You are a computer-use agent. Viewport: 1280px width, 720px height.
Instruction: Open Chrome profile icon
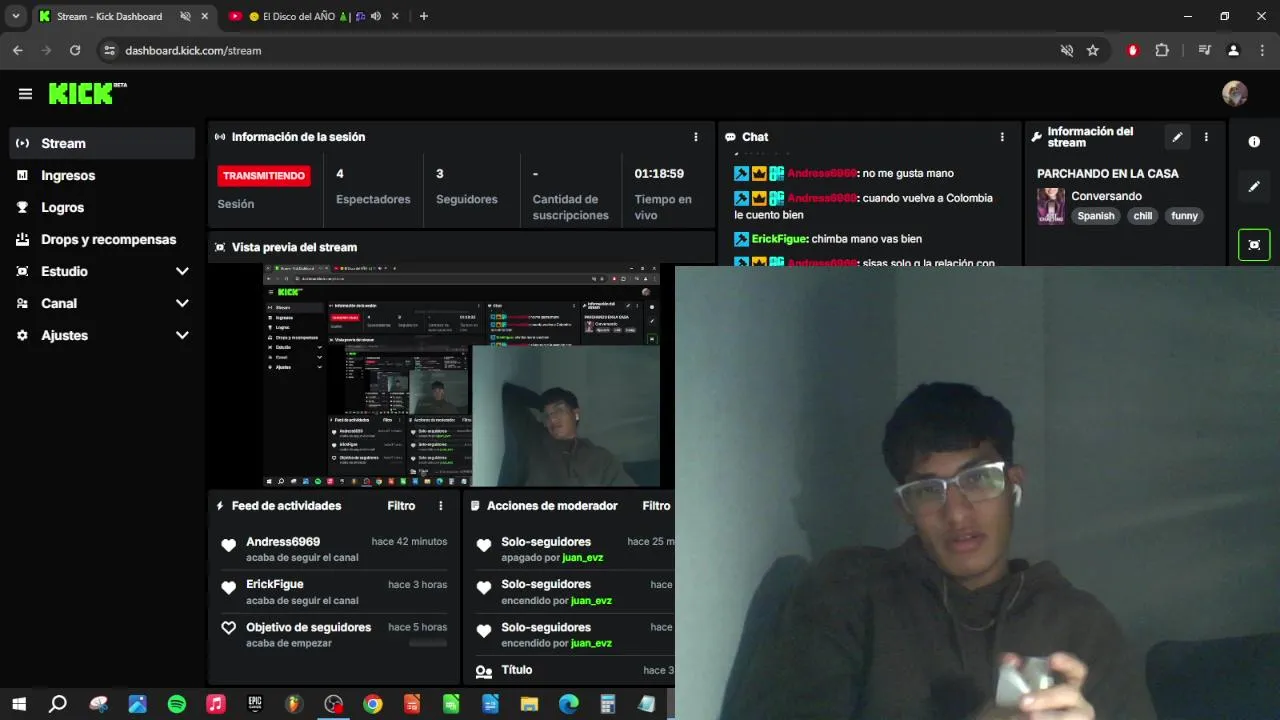tap(1234, 50)
